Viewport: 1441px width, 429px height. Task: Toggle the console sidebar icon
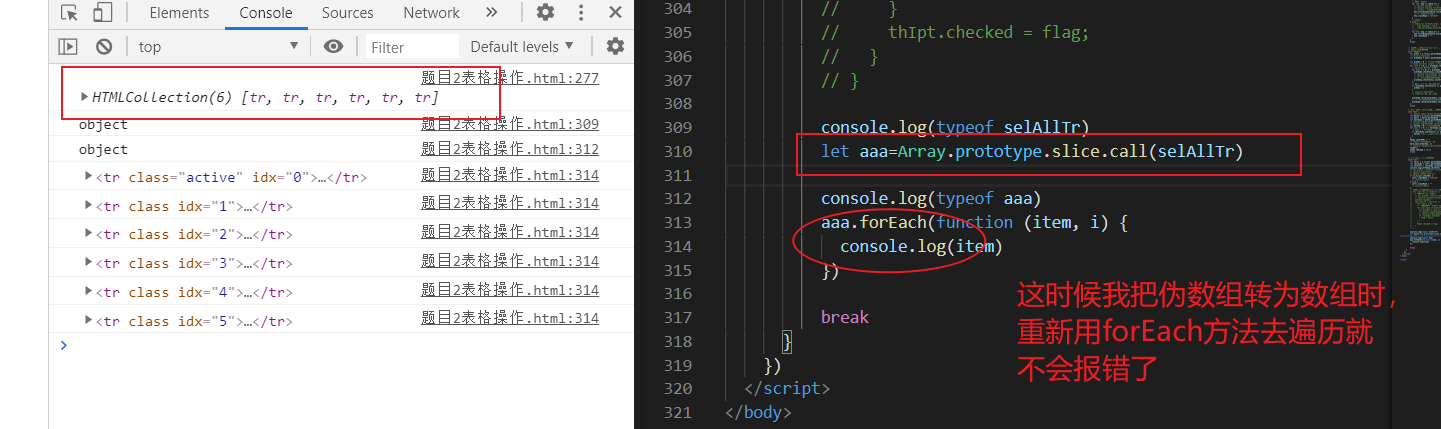pos(68,46)
